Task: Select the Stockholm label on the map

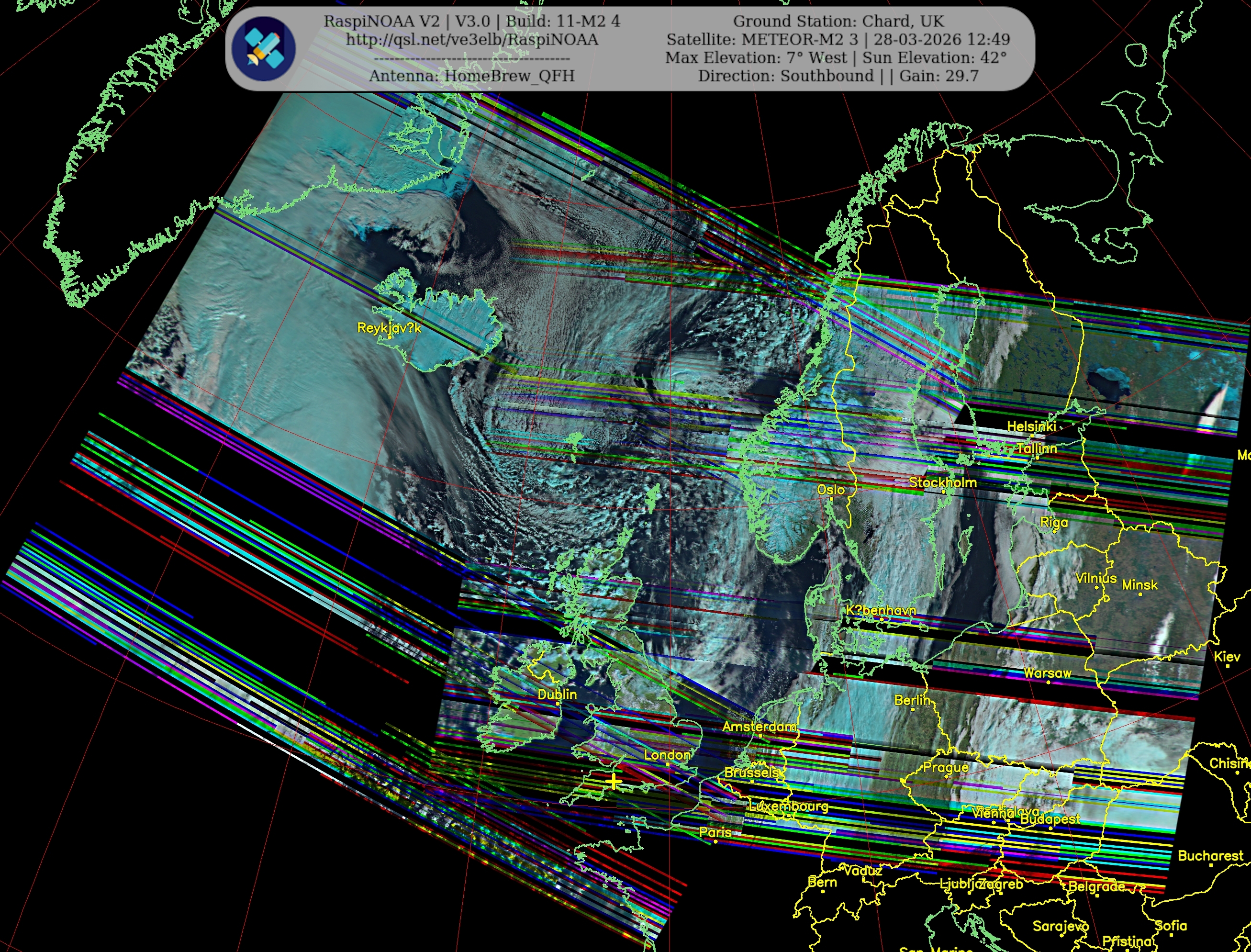Action: pos(943,482)
